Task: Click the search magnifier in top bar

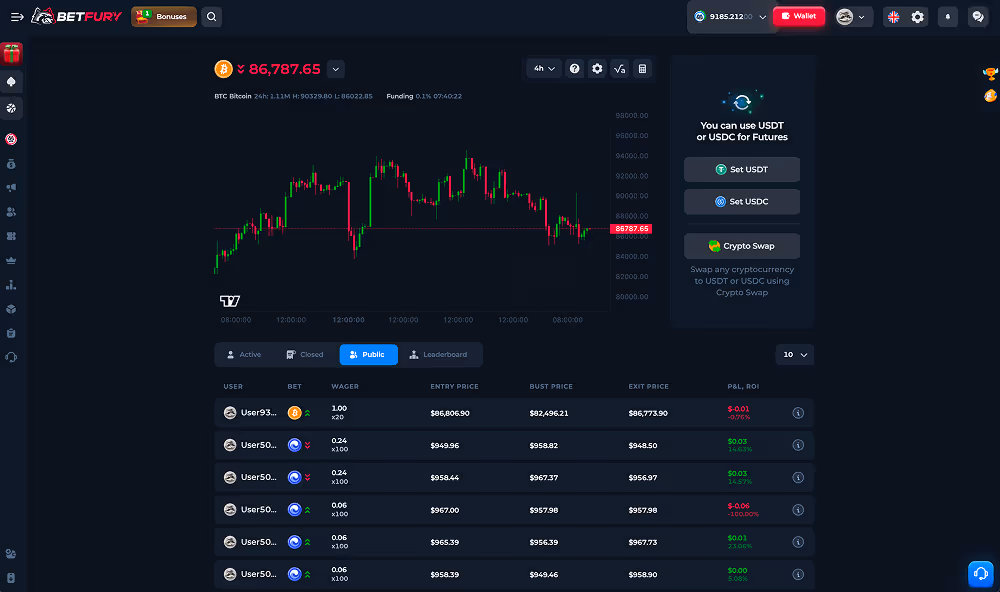Action: coord(210,16)
